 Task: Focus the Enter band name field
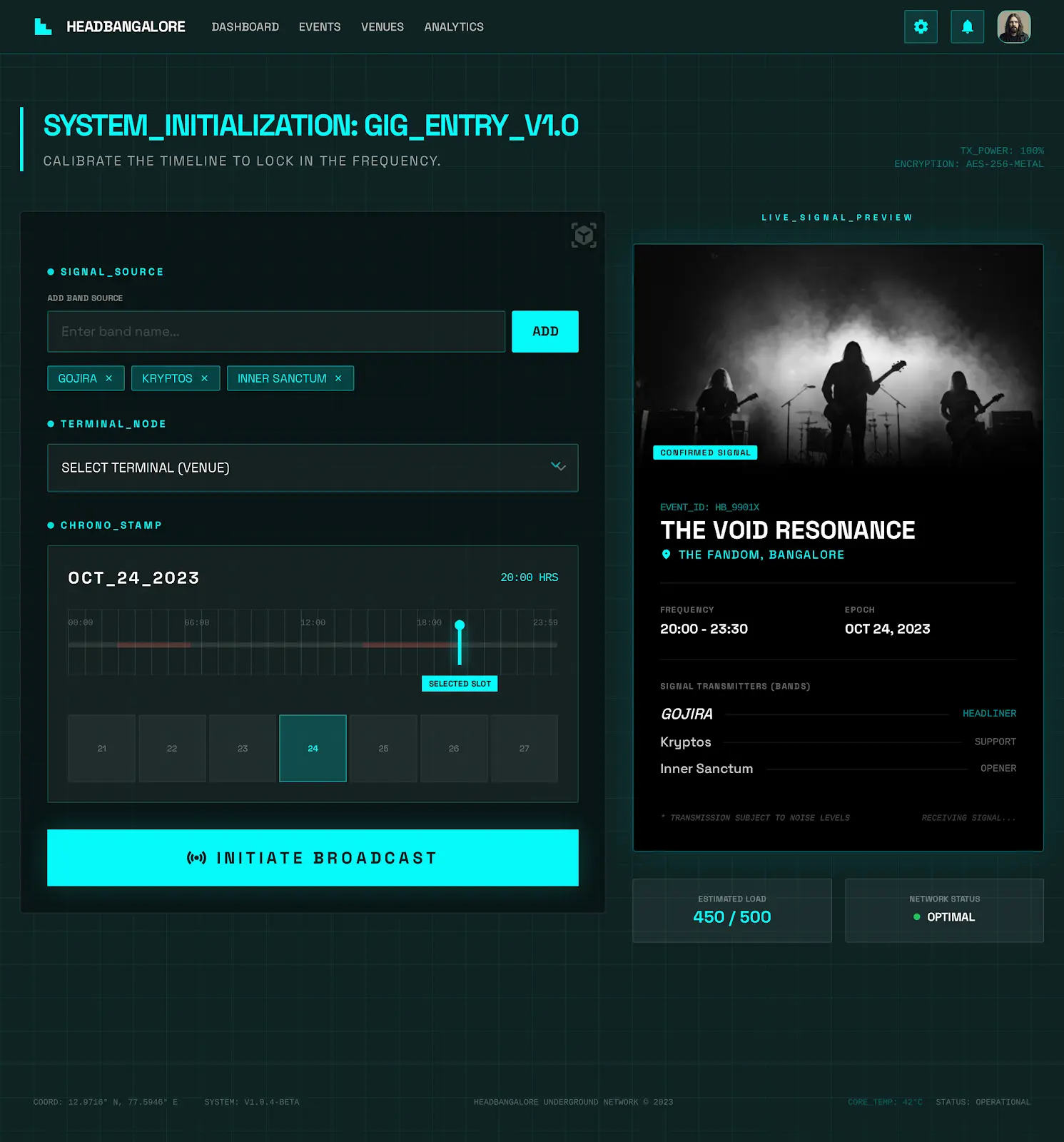pyautogui.click(x=276, y=332)
